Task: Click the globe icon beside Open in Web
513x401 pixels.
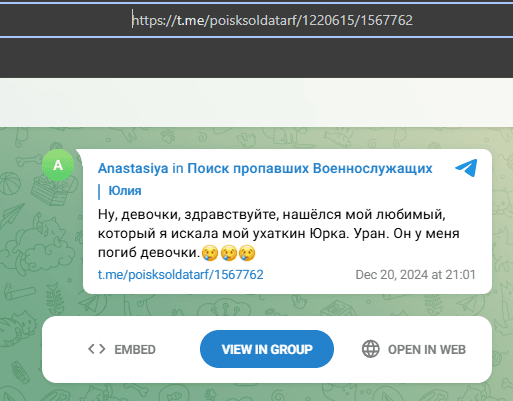Action: [371, 349]
